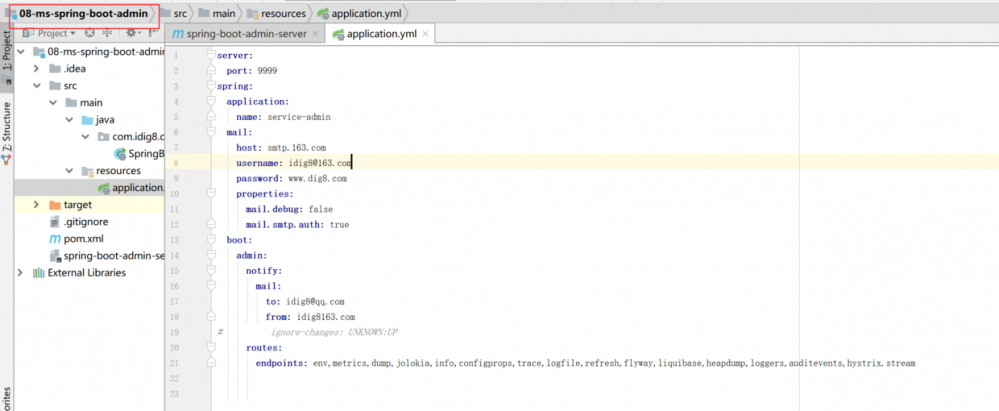Collapse the 08-ms-spring-boot-admin root node
This screenshot has height=411, width=999.
coord(21,52)
